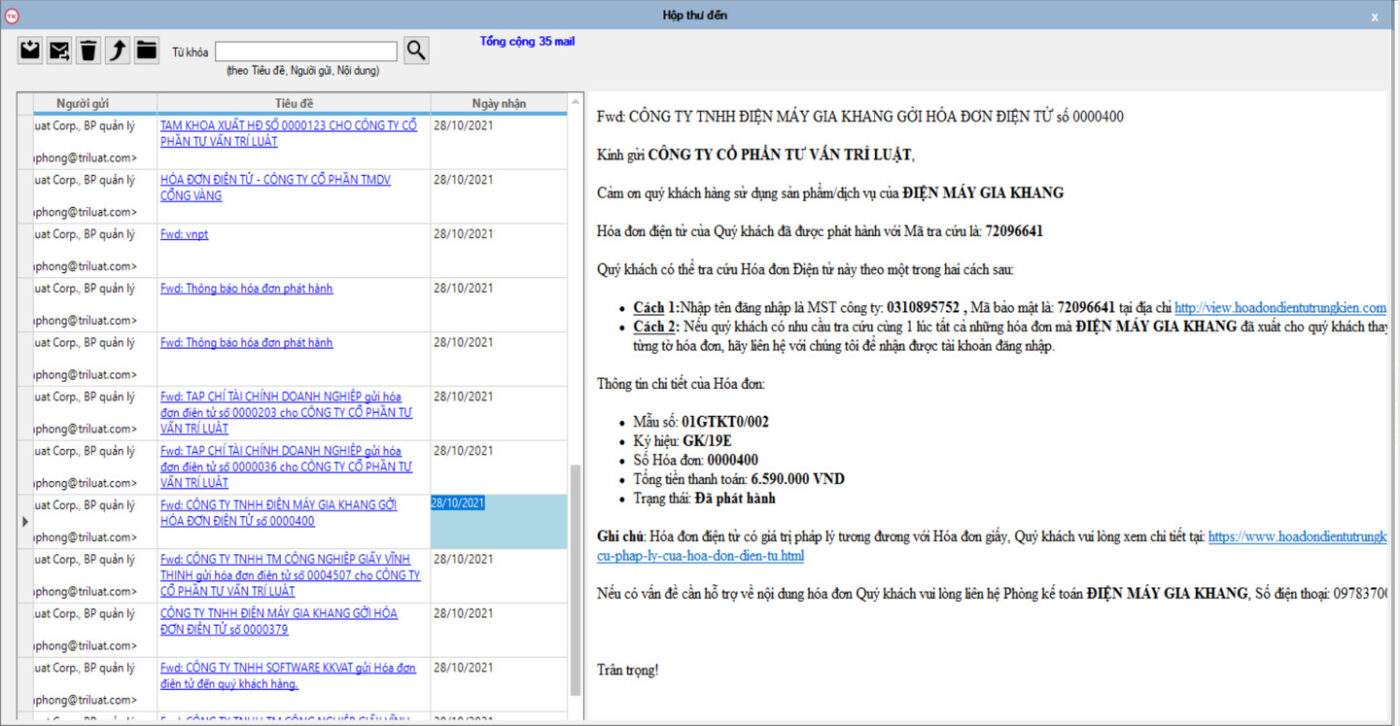Open the Fwd: vnpt mail

click(x=184, y=234)
